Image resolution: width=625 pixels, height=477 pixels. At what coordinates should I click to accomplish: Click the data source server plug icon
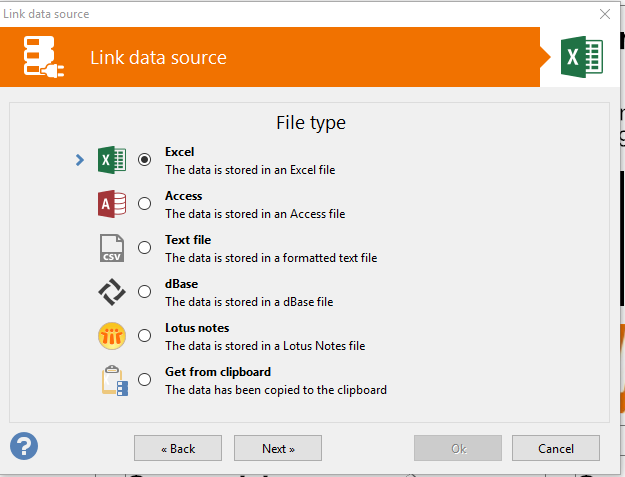tap(43, 57)
